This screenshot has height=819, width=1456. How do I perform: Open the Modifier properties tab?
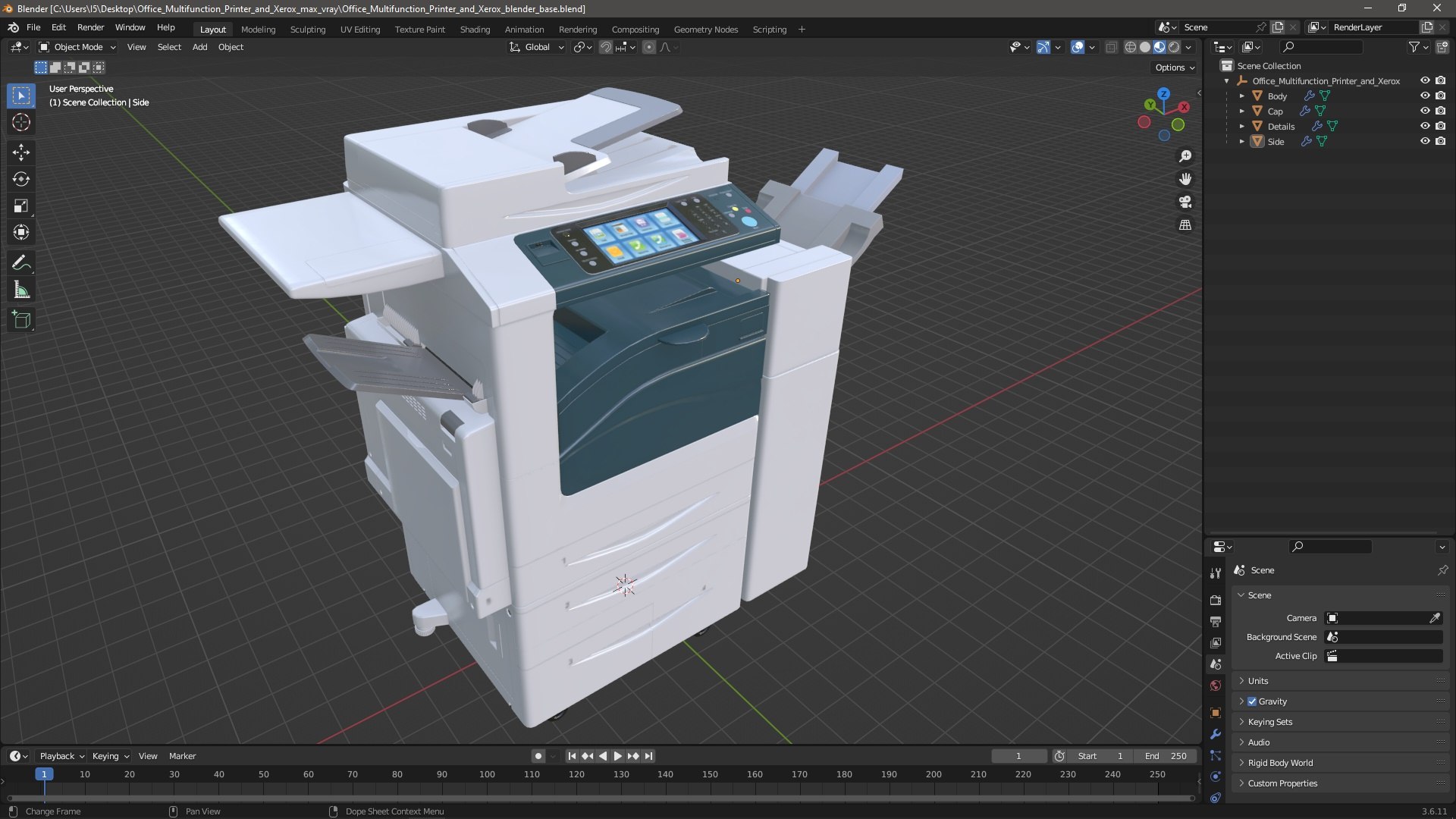click(1216, 734)
